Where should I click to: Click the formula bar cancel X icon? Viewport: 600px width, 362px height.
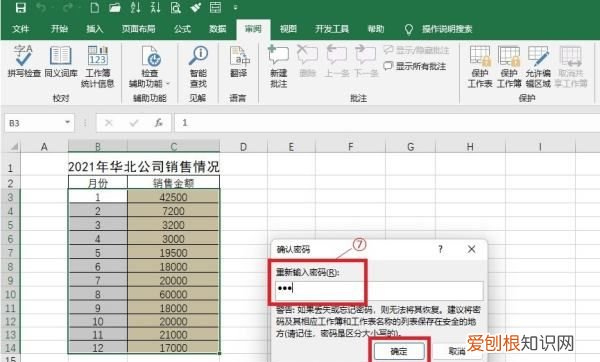pos(109,123)
